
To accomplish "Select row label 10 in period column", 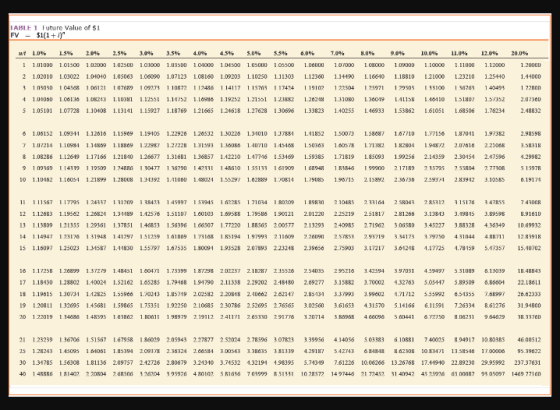I will point(23,180).
